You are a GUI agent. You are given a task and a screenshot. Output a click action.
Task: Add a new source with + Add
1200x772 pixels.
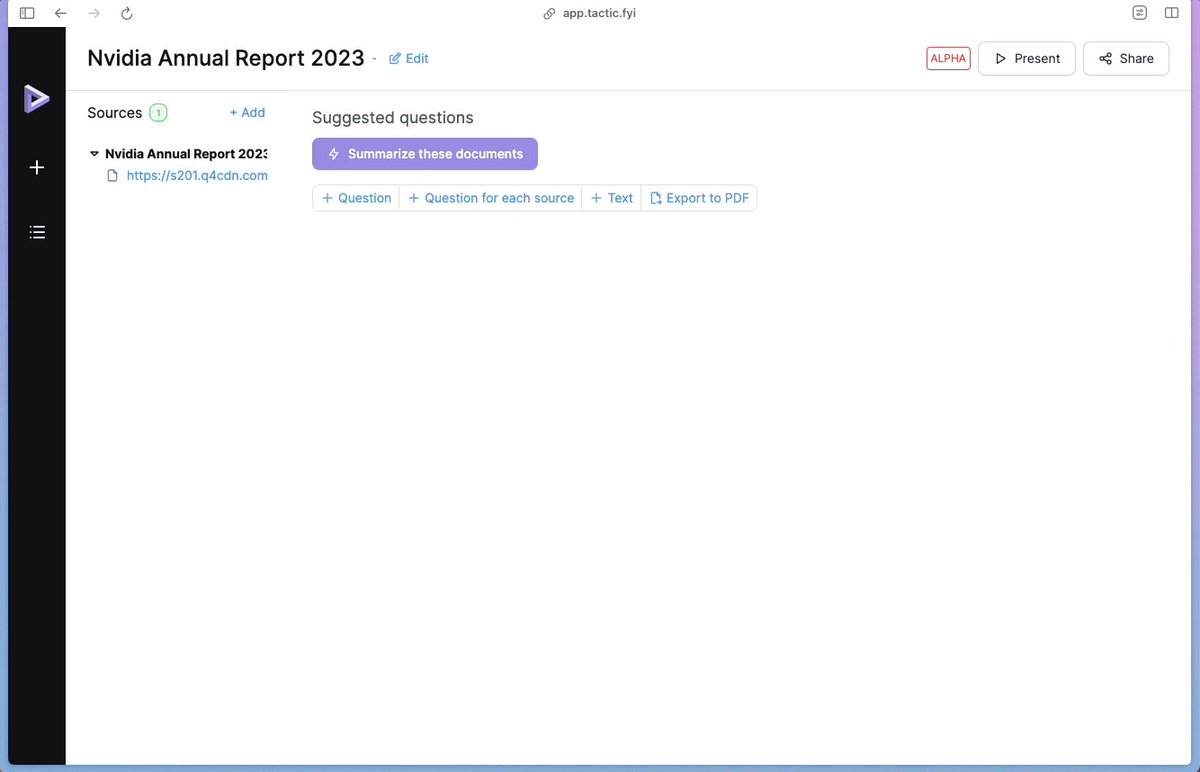pos(247,113)
